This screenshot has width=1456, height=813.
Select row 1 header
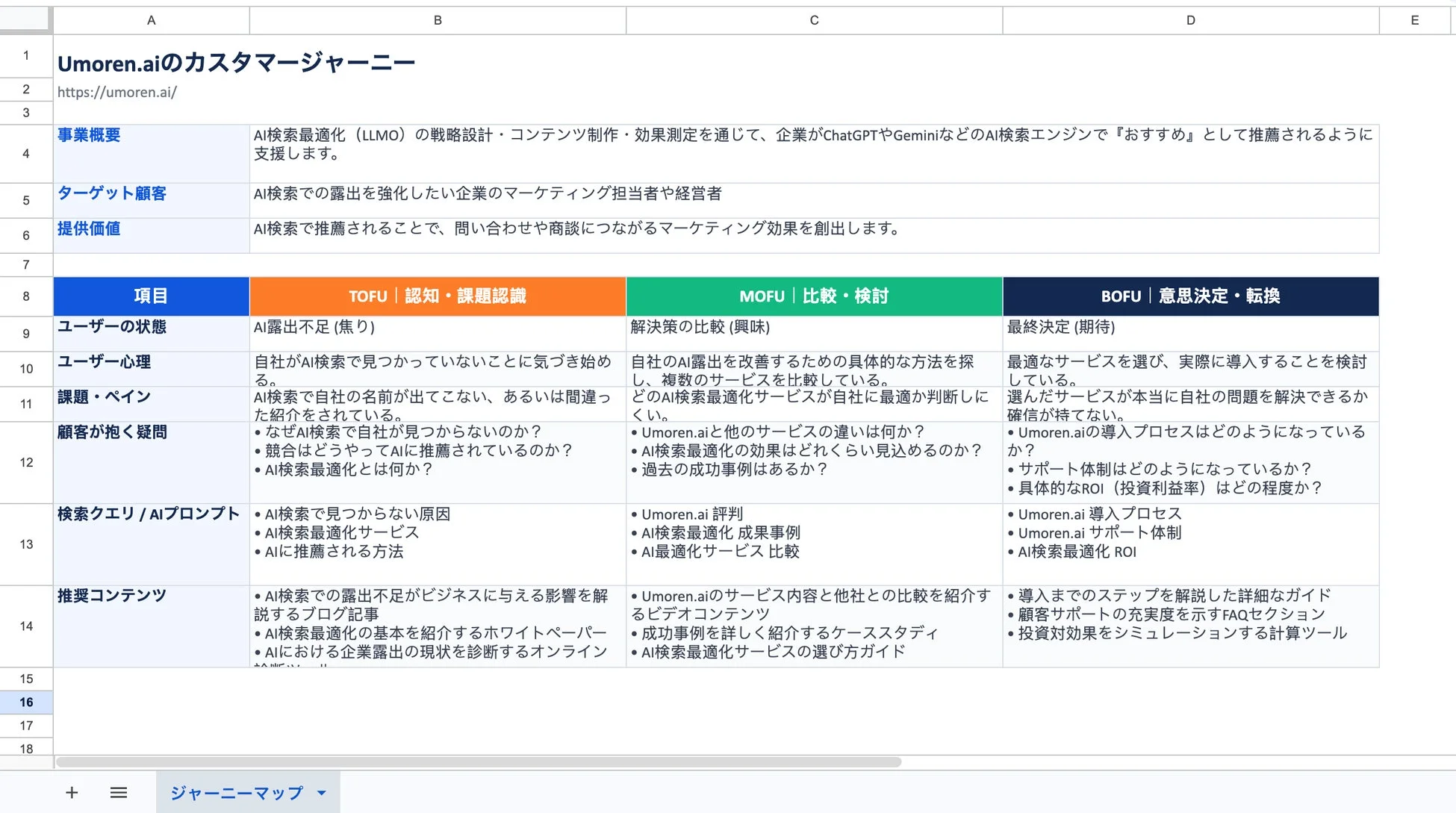point(26,55)
